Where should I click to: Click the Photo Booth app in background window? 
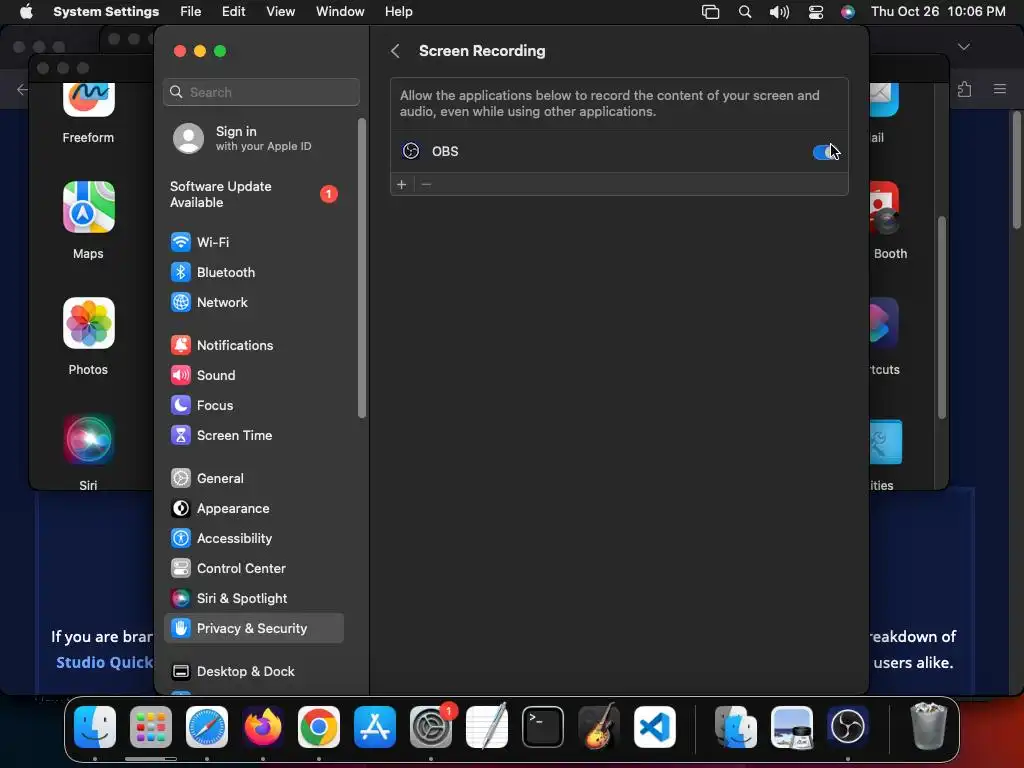click(888, 221)
